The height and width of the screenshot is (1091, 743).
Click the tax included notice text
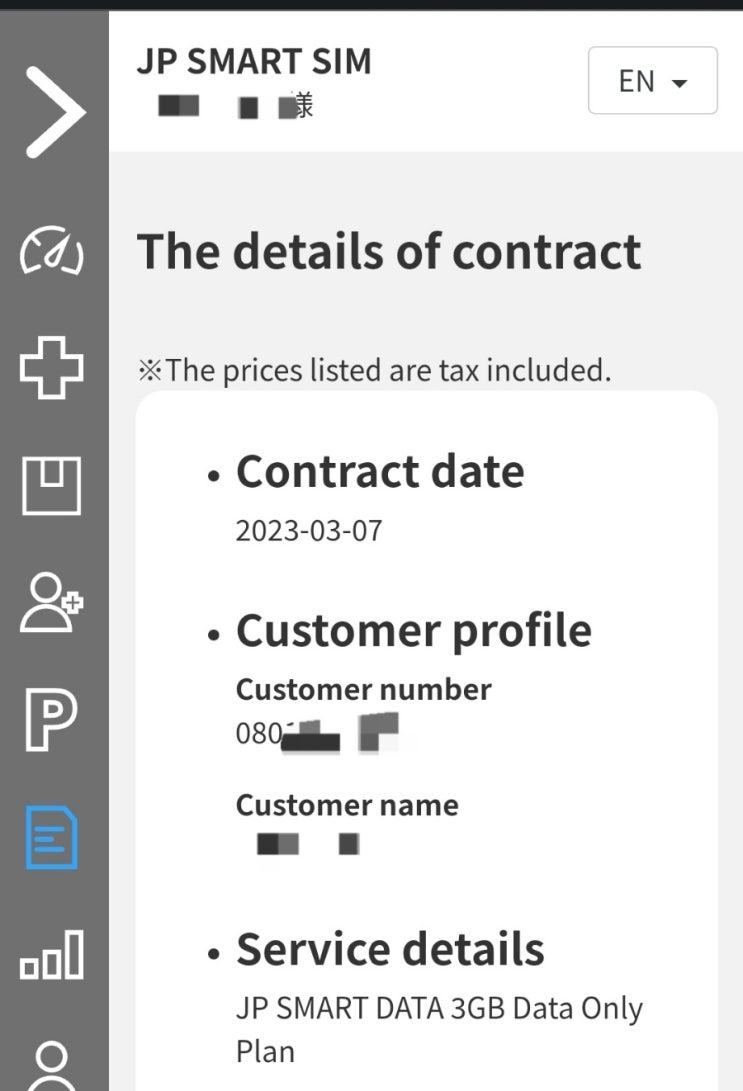(374, 371)
